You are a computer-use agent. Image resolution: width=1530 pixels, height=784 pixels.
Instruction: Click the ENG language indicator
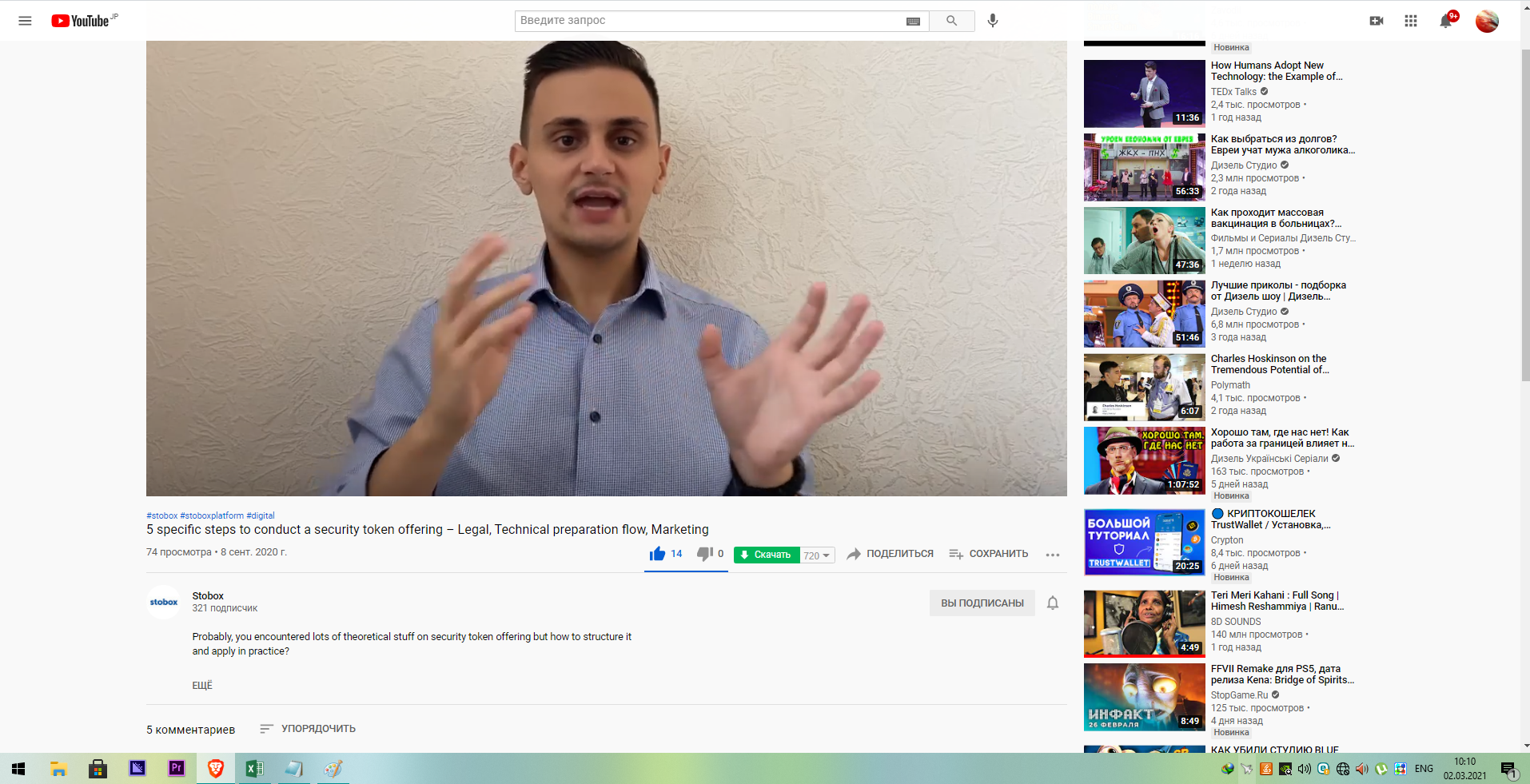[1424, 769]
